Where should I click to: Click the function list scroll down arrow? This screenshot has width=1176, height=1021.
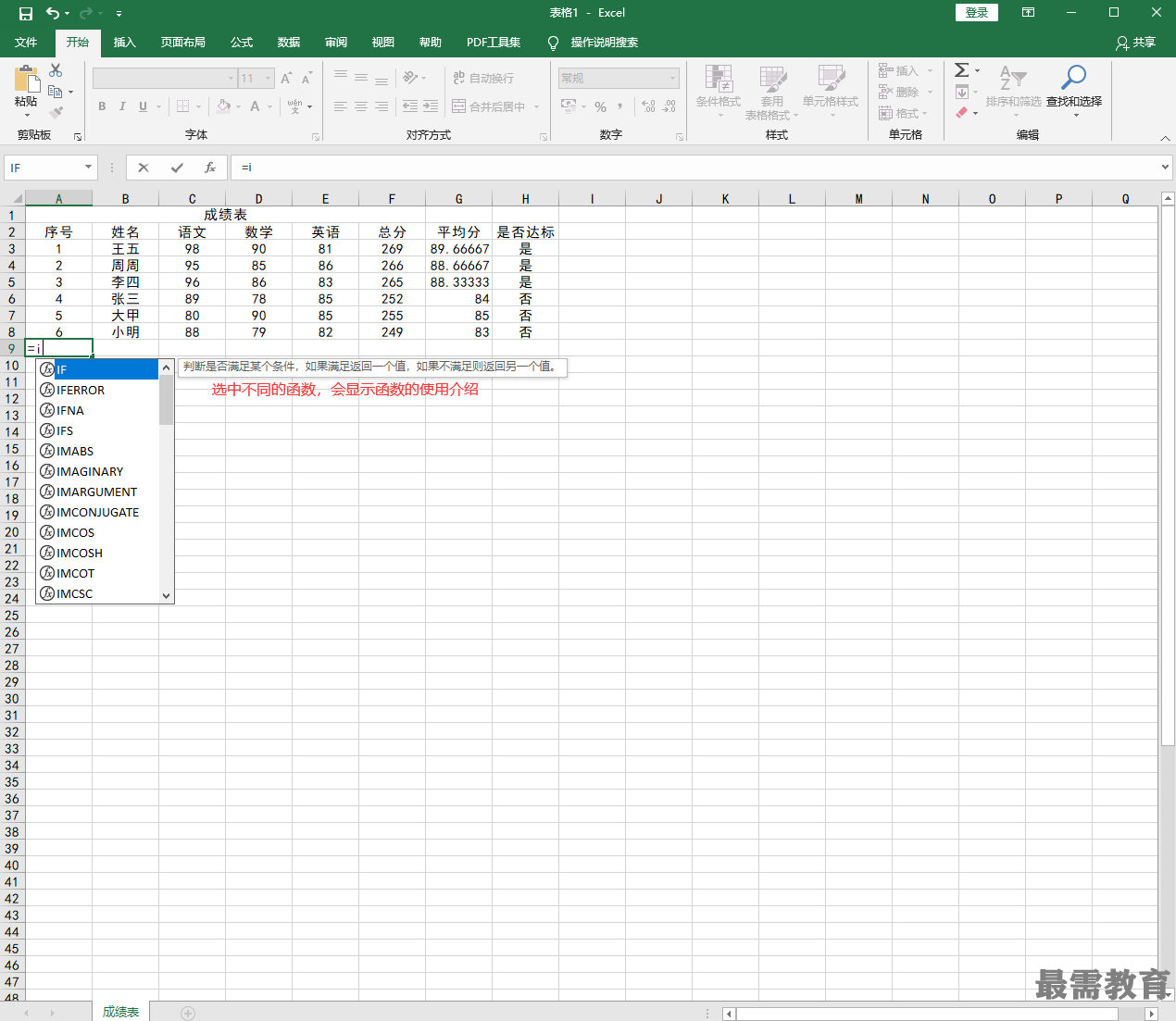[x=167, y=596]
